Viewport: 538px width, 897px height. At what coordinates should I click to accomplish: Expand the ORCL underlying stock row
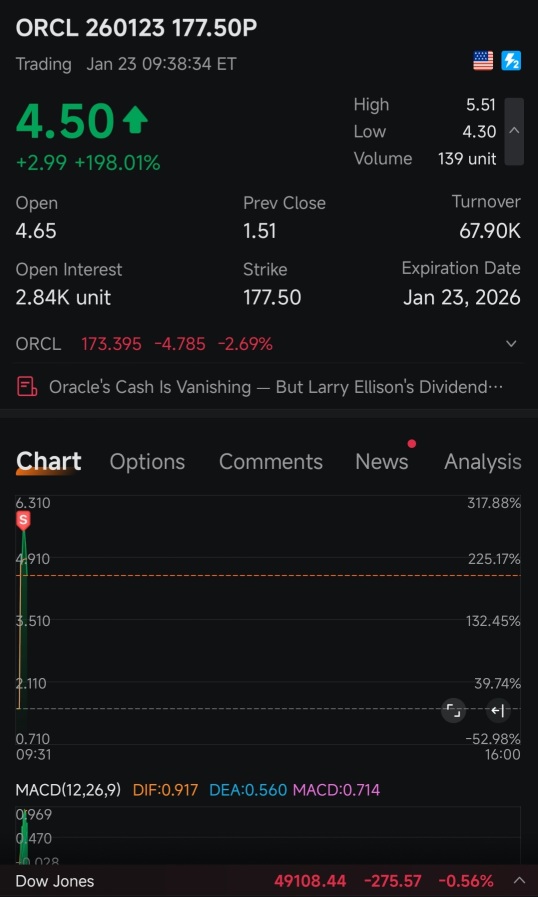512,344
